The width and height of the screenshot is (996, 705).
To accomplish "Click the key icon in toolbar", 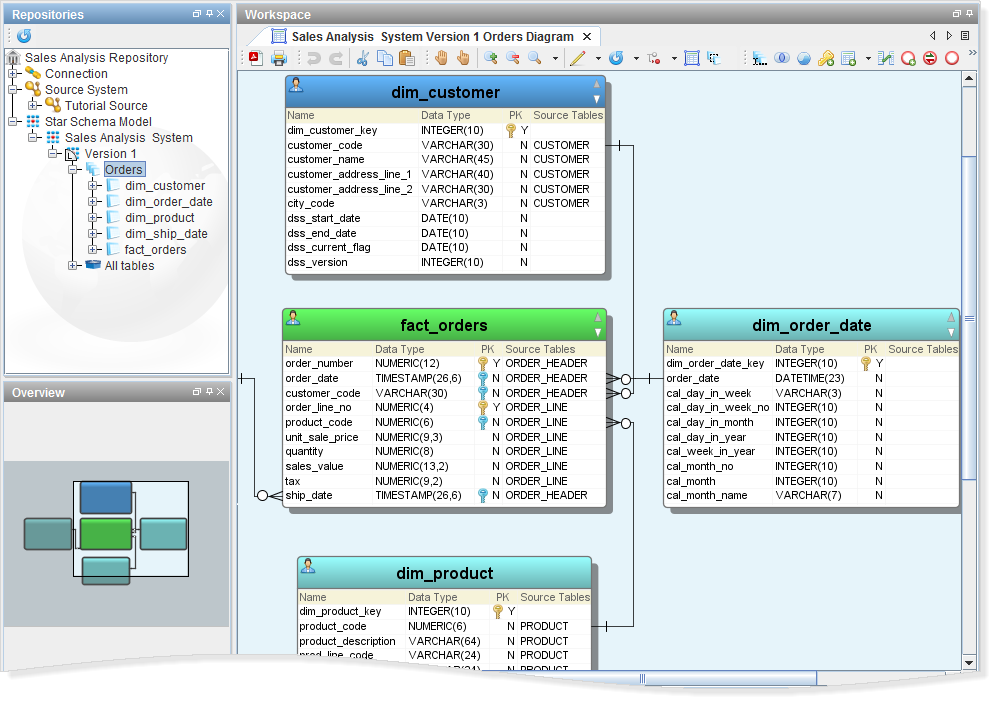I will 826,59.
